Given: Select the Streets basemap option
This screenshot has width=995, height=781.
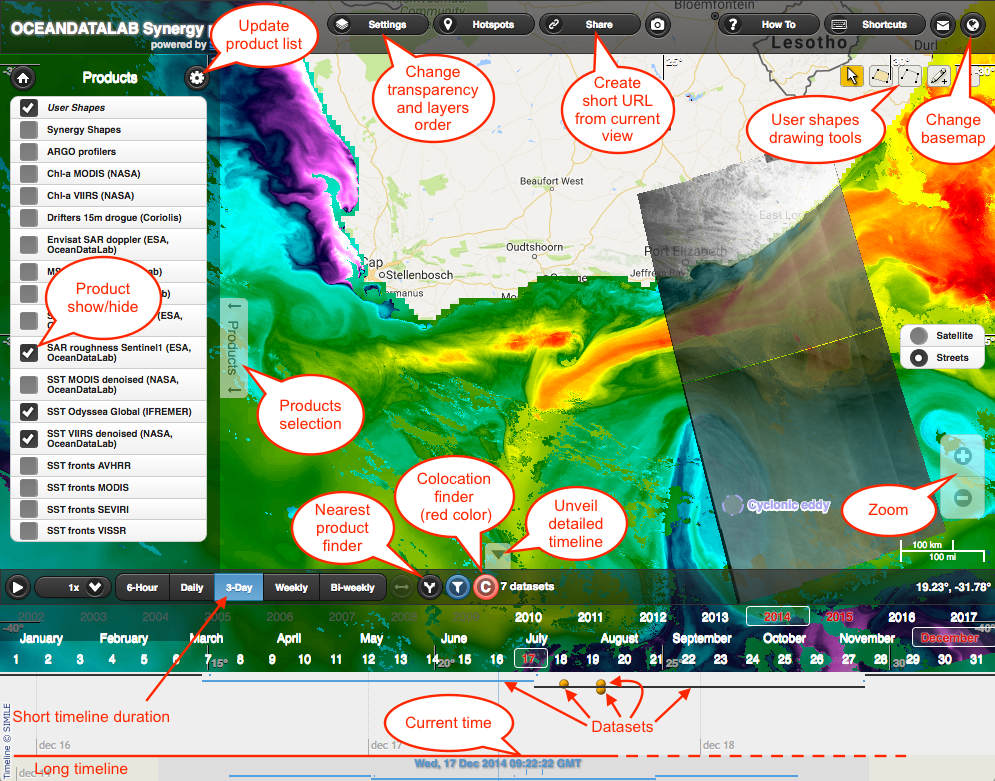Looking at the screenshot, I should [942, 358].
